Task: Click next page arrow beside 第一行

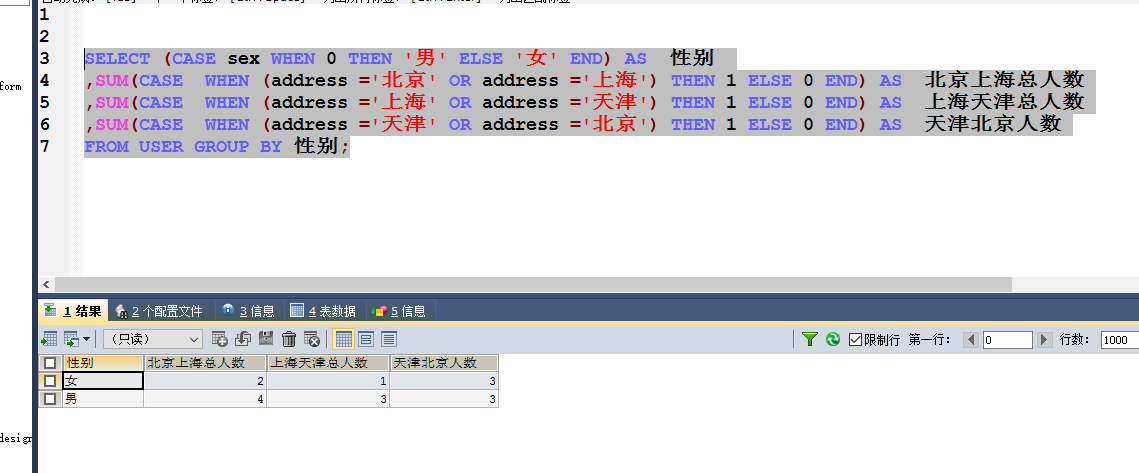Action: (1045, 339)
